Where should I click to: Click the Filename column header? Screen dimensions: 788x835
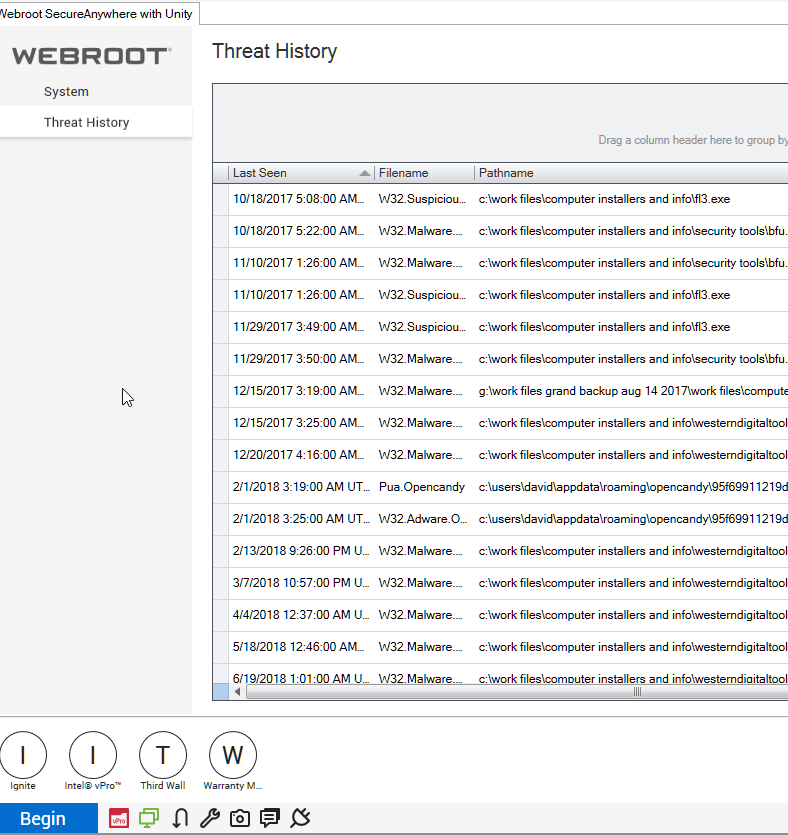click(424, 173)
